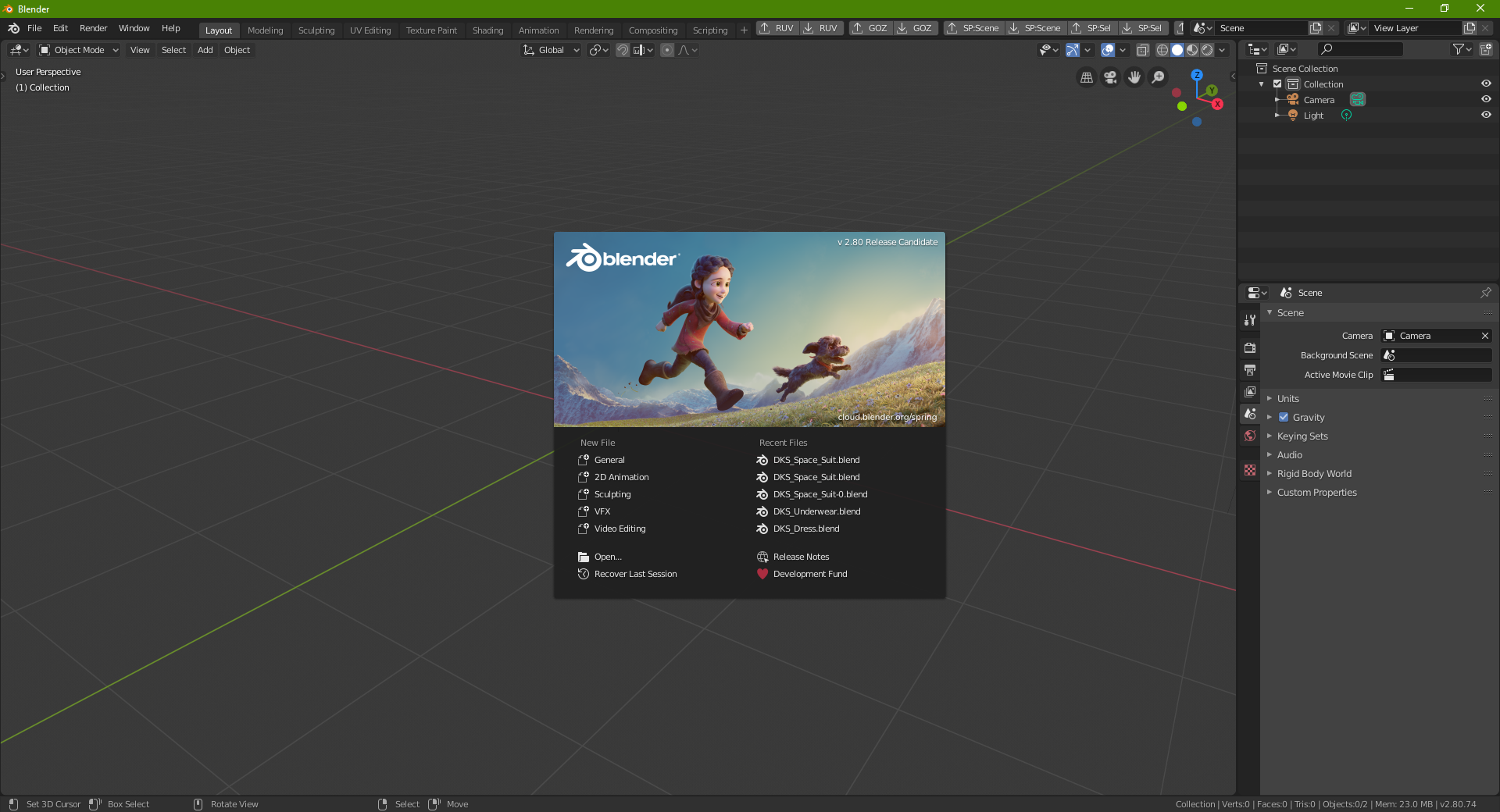Pin the properties editor context
This screenshot has height=812, width=1500.
[1486, 293]
